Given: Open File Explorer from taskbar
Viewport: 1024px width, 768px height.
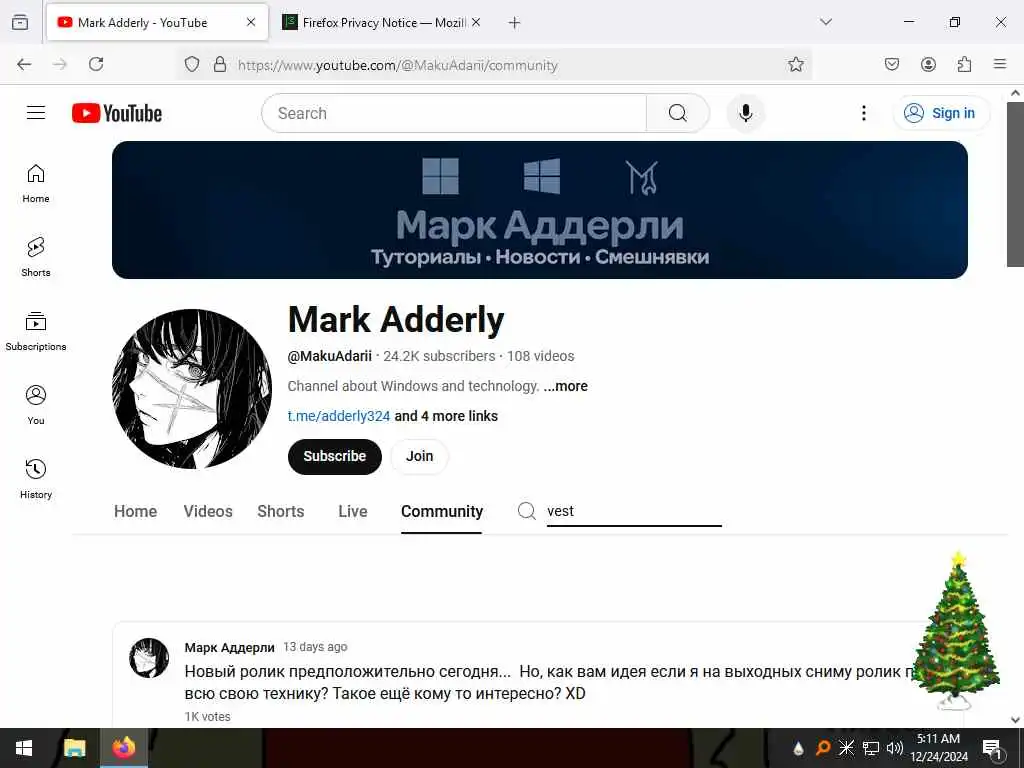Looking at the screenshot, I should (74, 748).
